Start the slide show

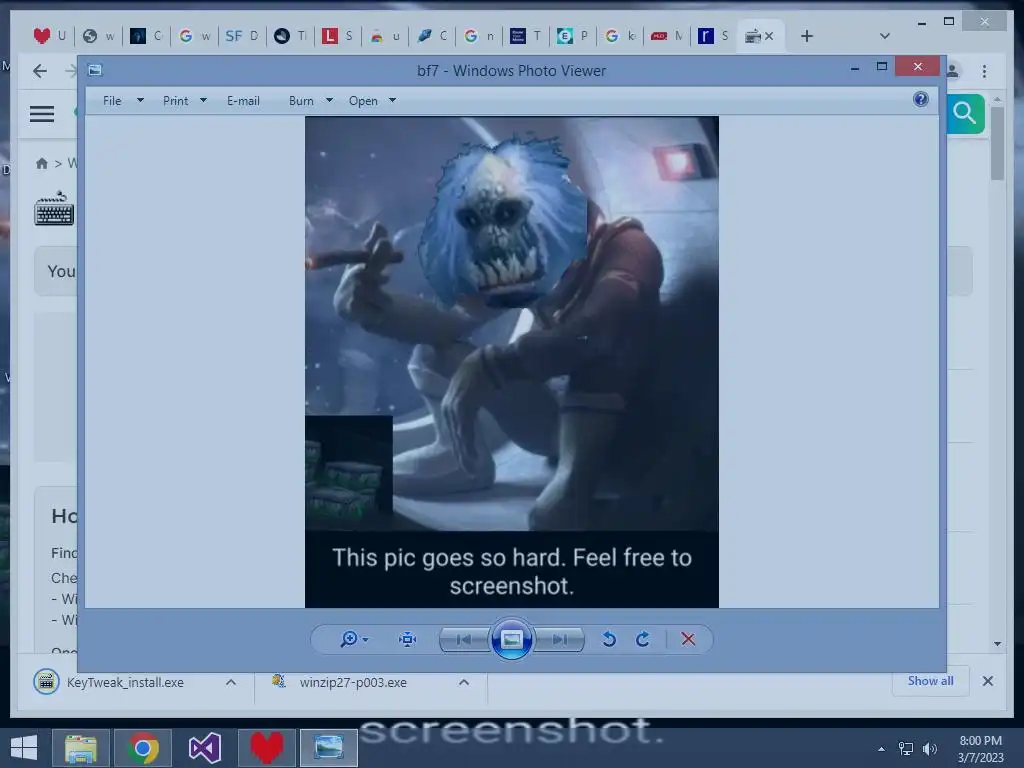coord(511,639)
